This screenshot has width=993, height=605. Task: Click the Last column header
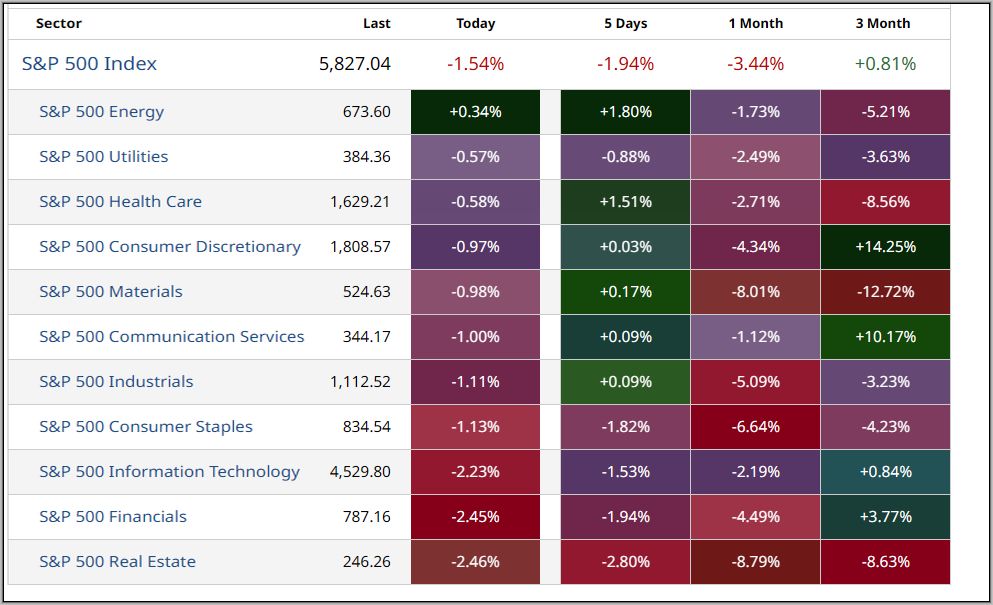377,23
